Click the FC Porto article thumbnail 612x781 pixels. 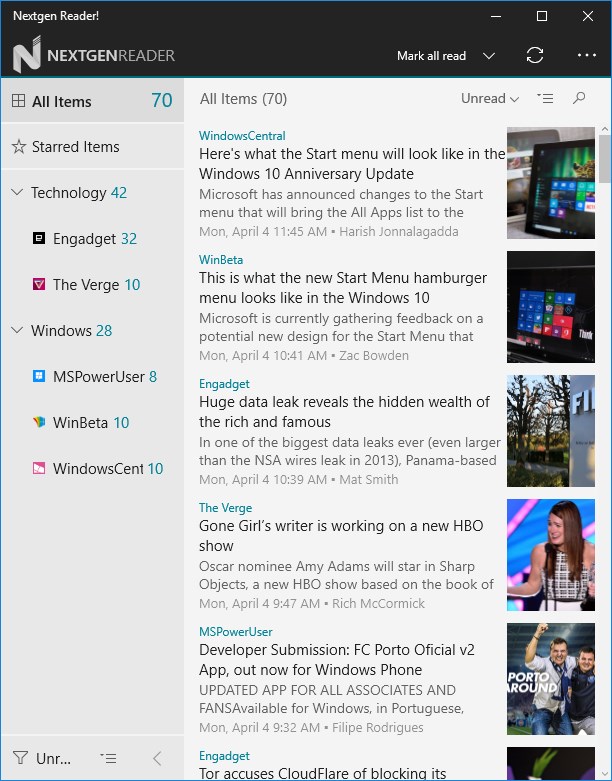551,679
